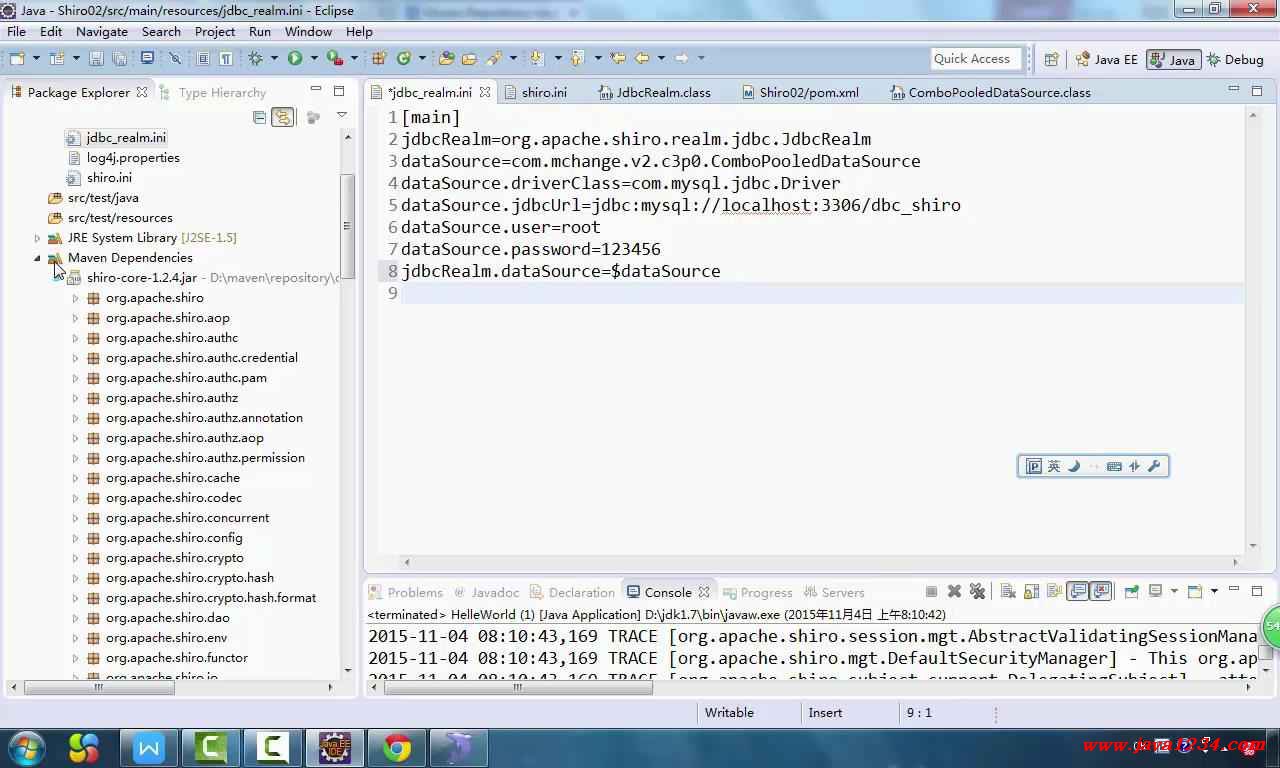Toggle Link with Editor in Package Explorer

283,117
